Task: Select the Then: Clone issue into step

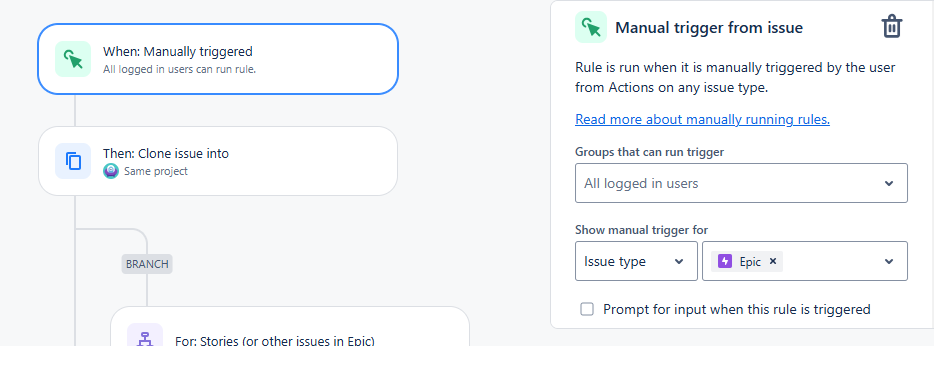Action: [x=218, y=161]
